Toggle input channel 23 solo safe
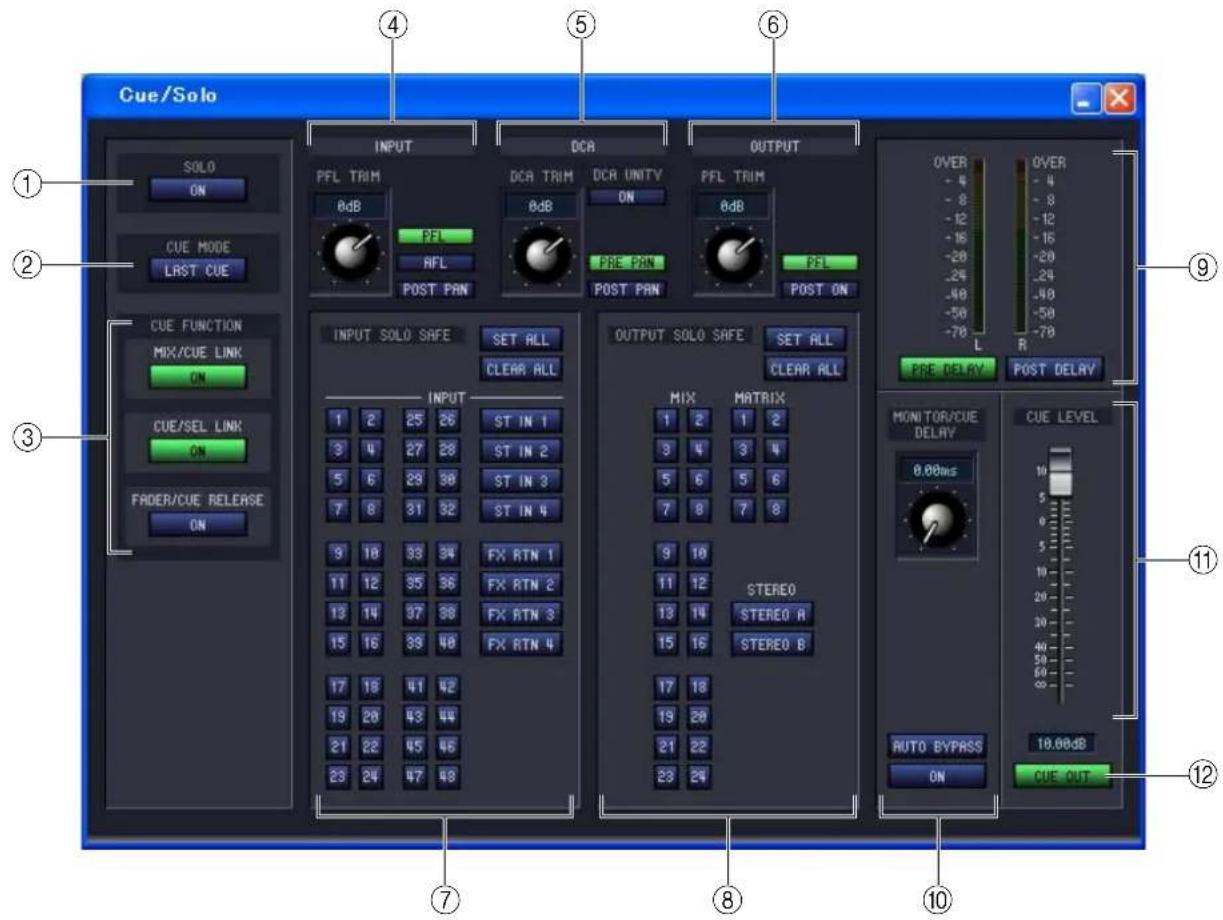The image size is (1223, 920). pyautogui.click(x=338, y=776)
